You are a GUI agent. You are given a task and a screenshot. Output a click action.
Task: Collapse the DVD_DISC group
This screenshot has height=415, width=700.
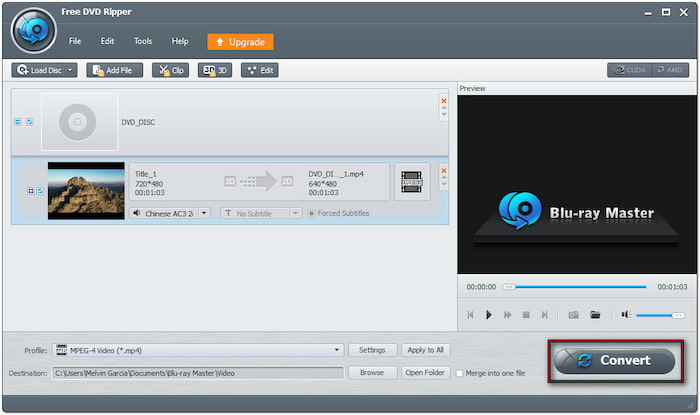coord(18,122)
